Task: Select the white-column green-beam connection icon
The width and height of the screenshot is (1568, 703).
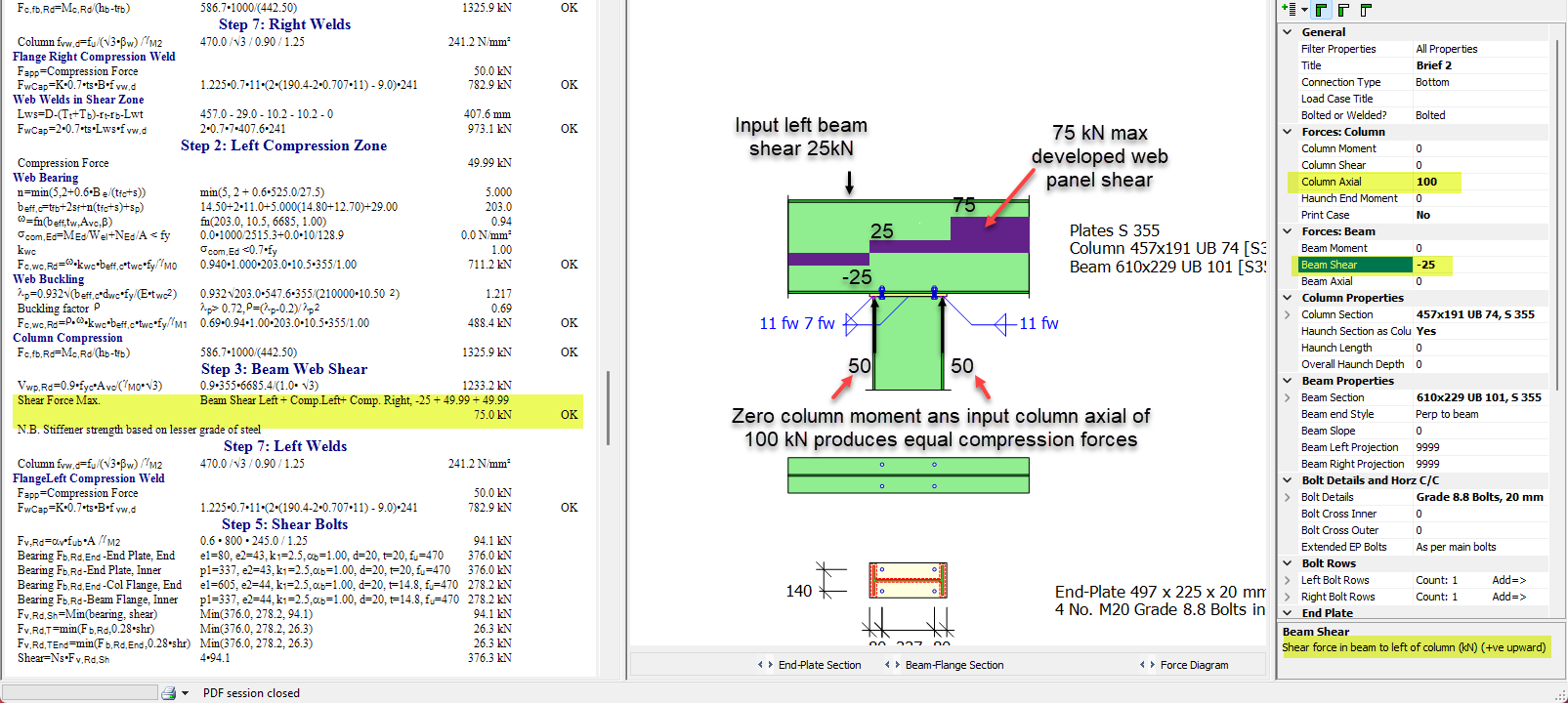Action: pos(1366,10)
